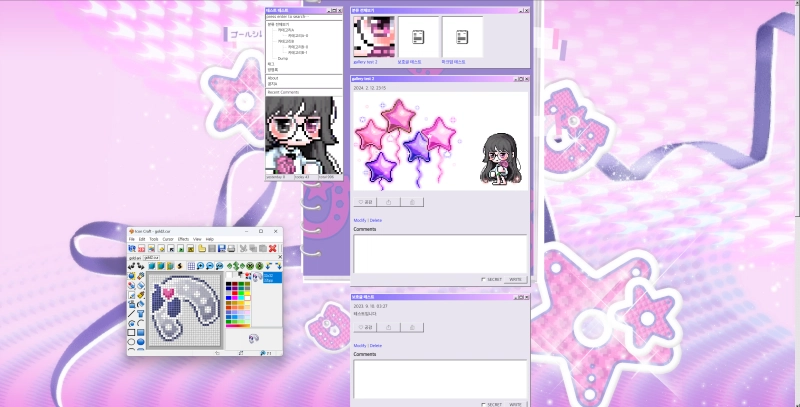Click the Save icon in Icon Craft toolbar
This screenshot has height=407, width=800.
(220, 248)
